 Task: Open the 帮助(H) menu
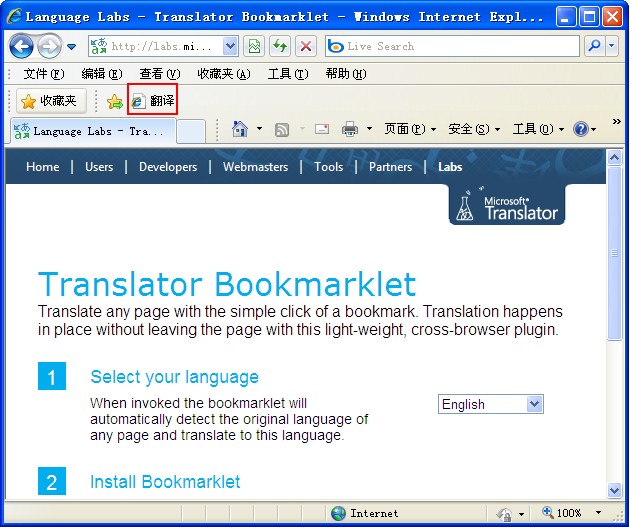[346, 74]
